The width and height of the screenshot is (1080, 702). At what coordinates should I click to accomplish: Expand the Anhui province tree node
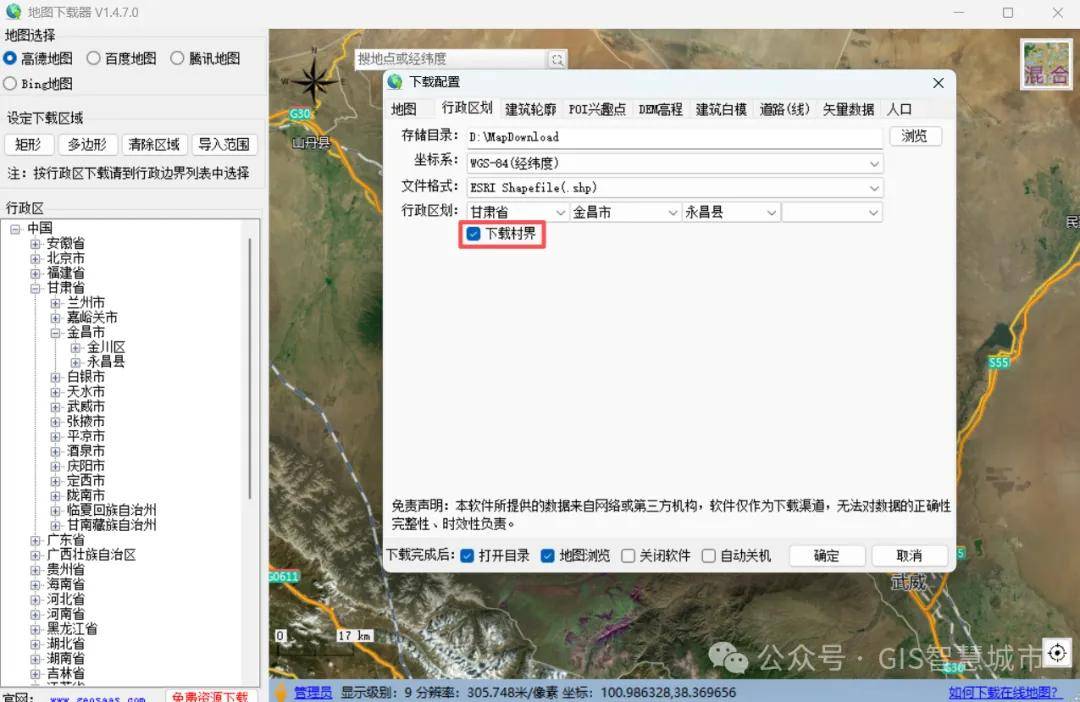point(36,243)
